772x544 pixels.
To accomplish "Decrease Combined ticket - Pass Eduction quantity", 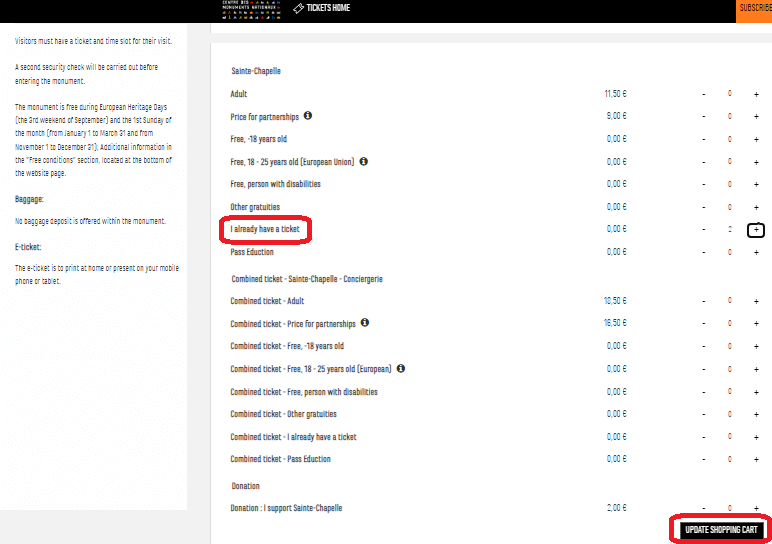I will 704,459.
